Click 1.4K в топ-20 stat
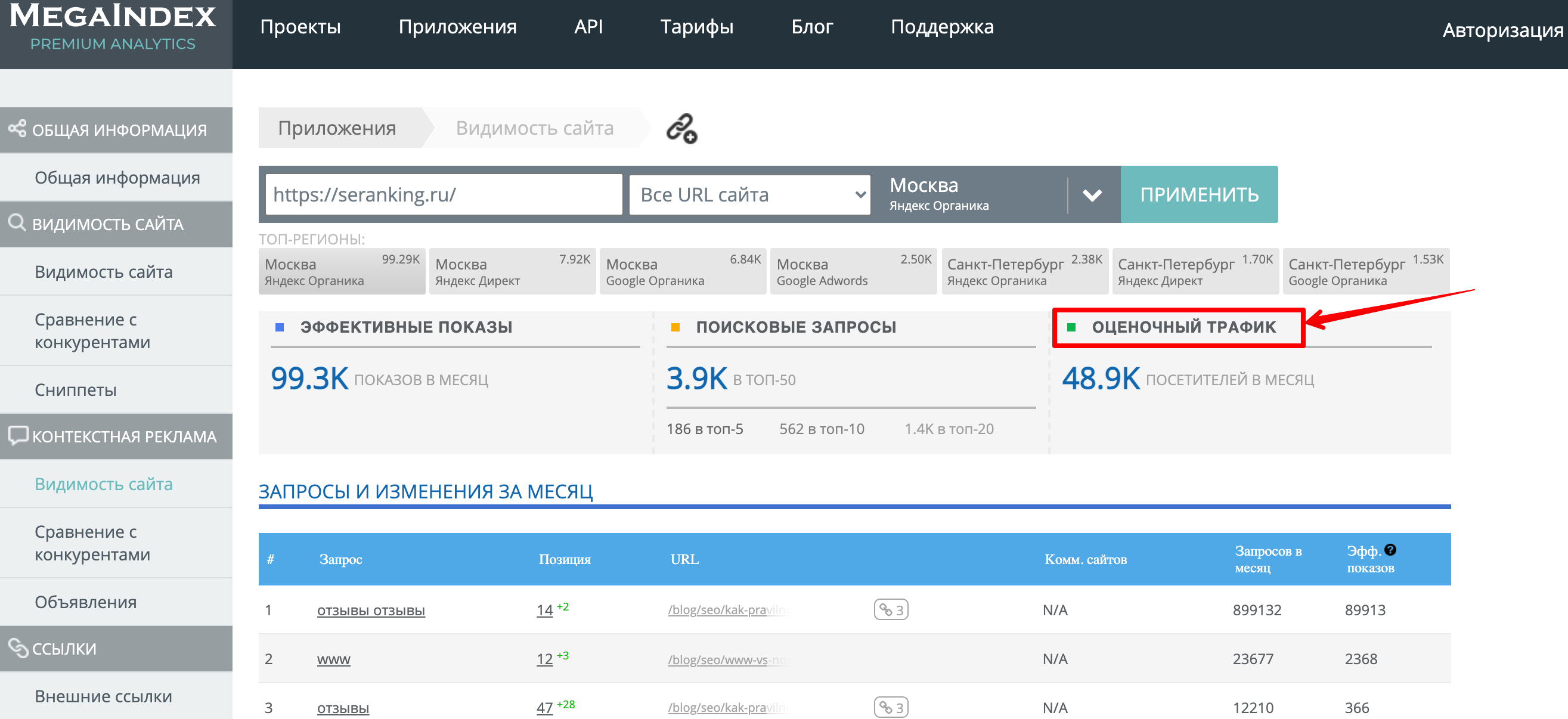 click(x=949, y=429)
